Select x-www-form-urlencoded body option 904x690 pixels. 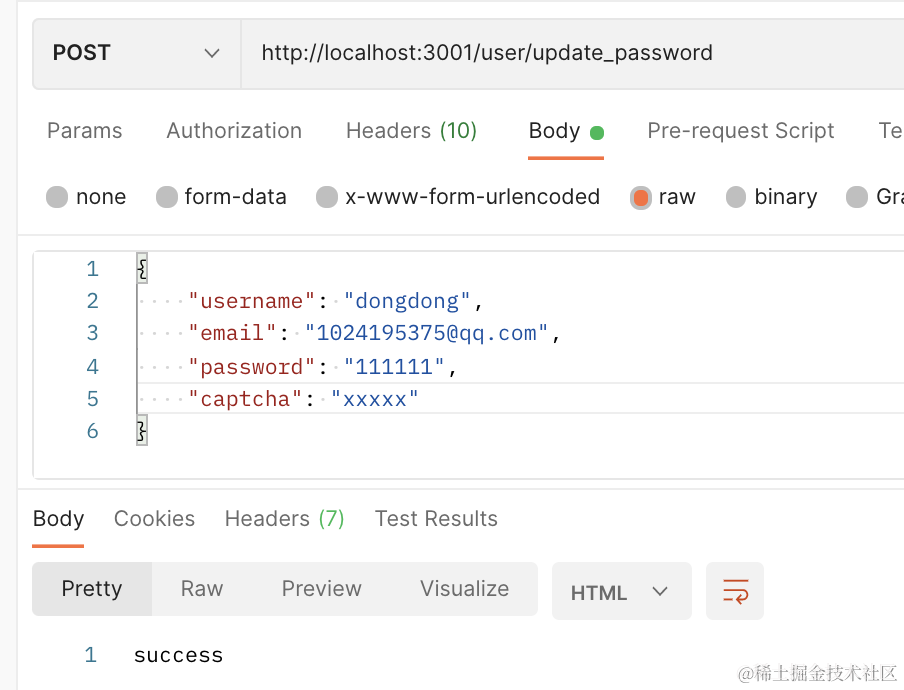point(327,197)
